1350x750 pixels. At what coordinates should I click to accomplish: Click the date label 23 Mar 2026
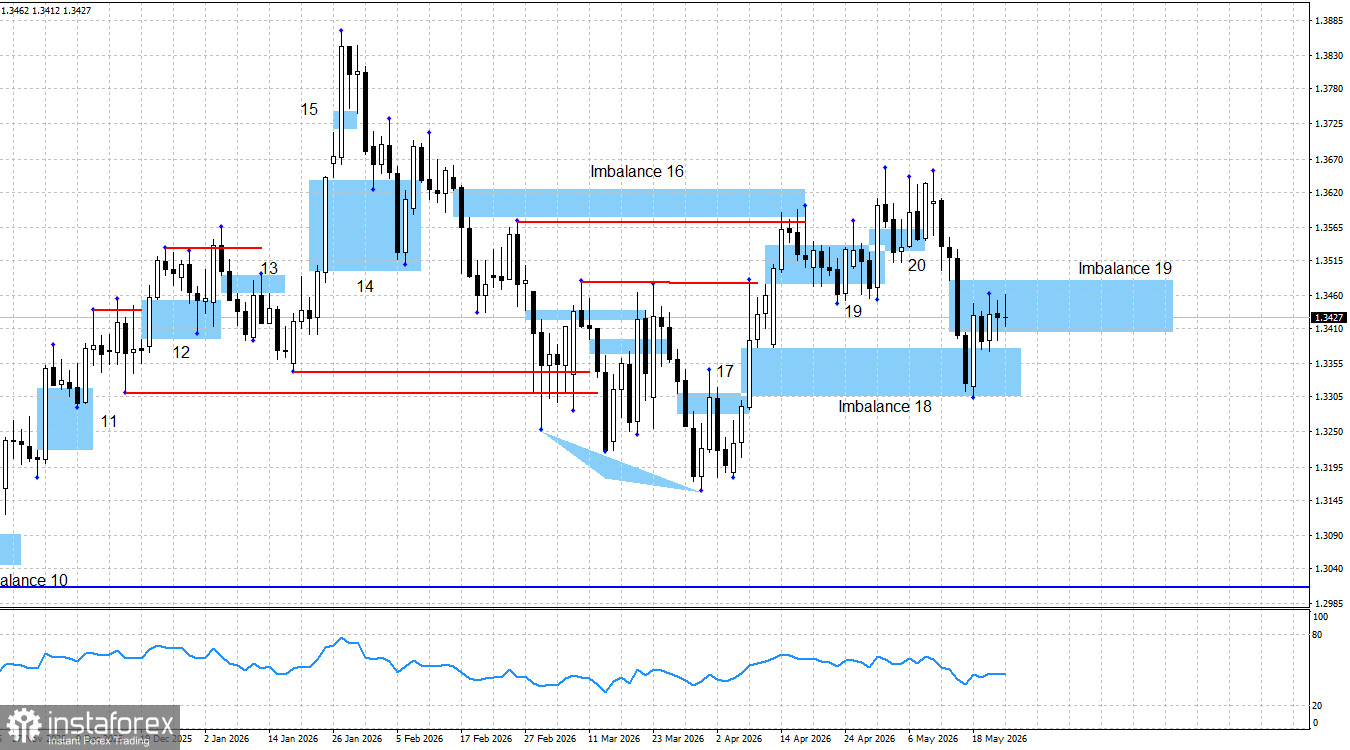click(x=677, y=739)
